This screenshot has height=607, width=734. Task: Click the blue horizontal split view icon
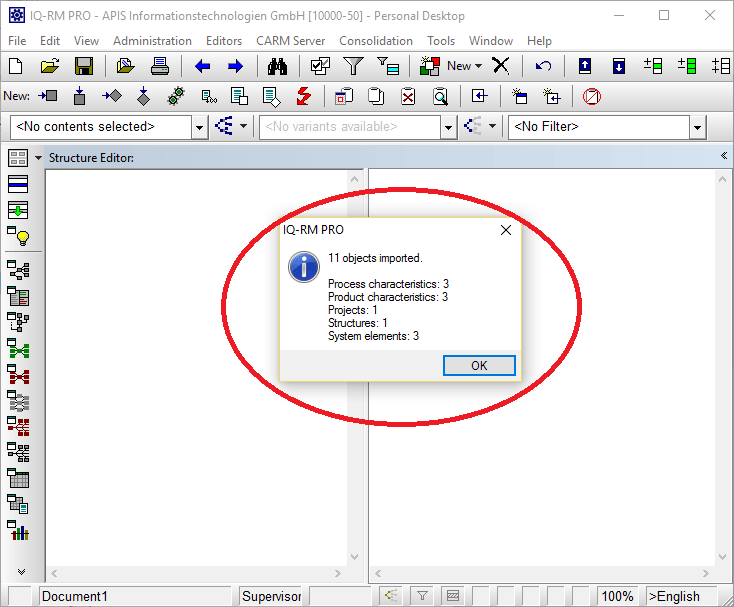[x=18, y=184]
